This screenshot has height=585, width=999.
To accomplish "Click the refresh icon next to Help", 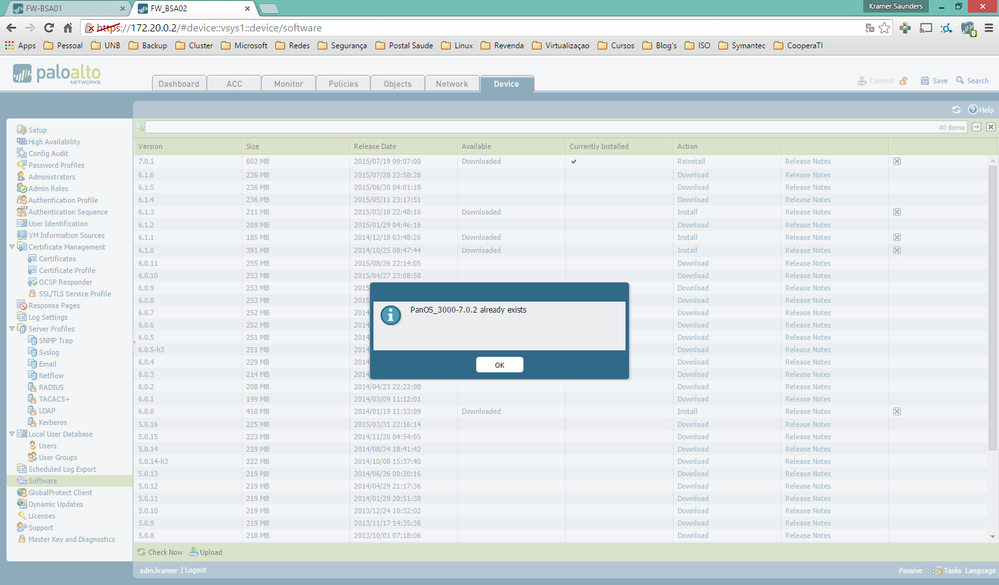I will 956,110.
